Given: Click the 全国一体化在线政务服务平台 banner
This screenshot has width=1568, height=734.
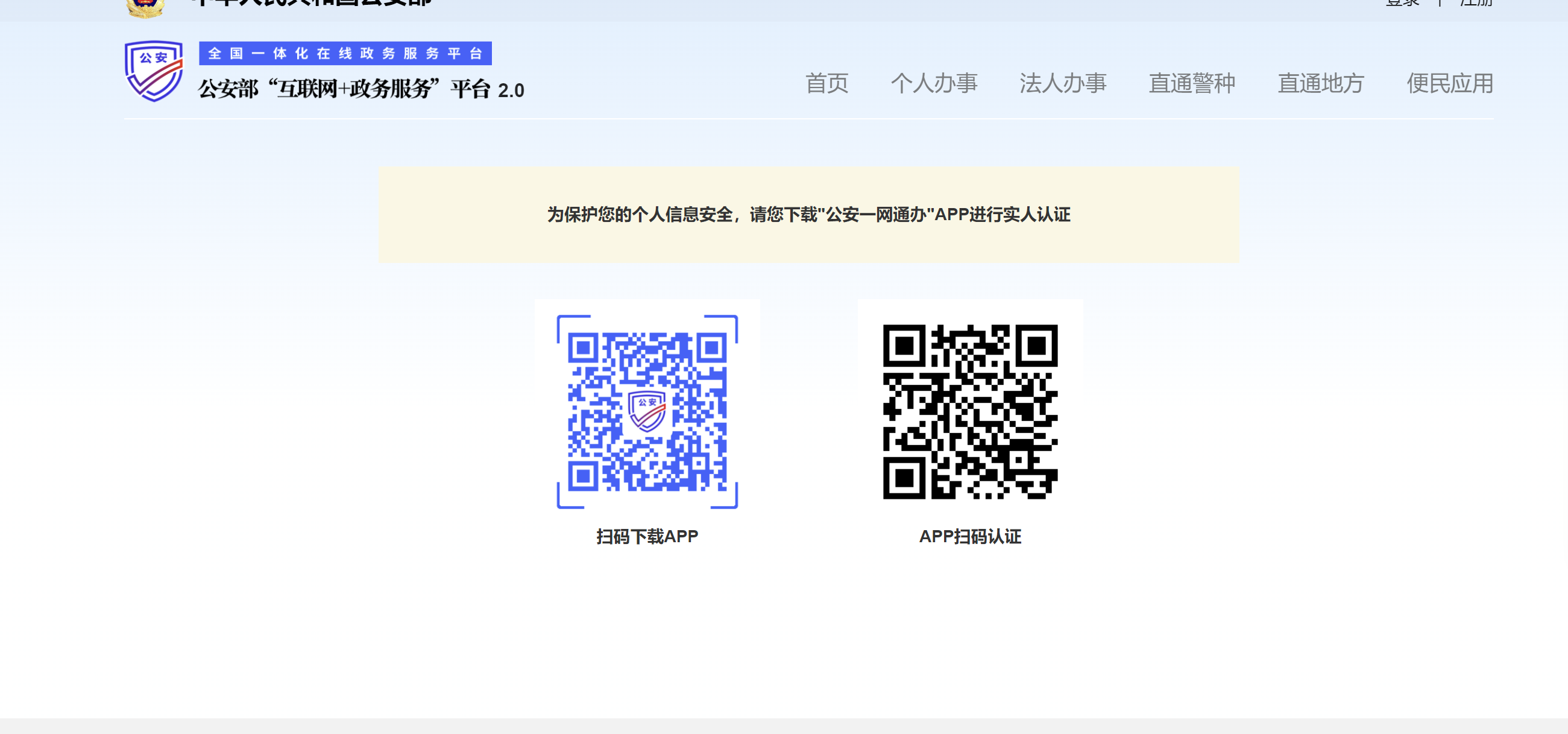Looking at the screenshot, I should [345, 54].
